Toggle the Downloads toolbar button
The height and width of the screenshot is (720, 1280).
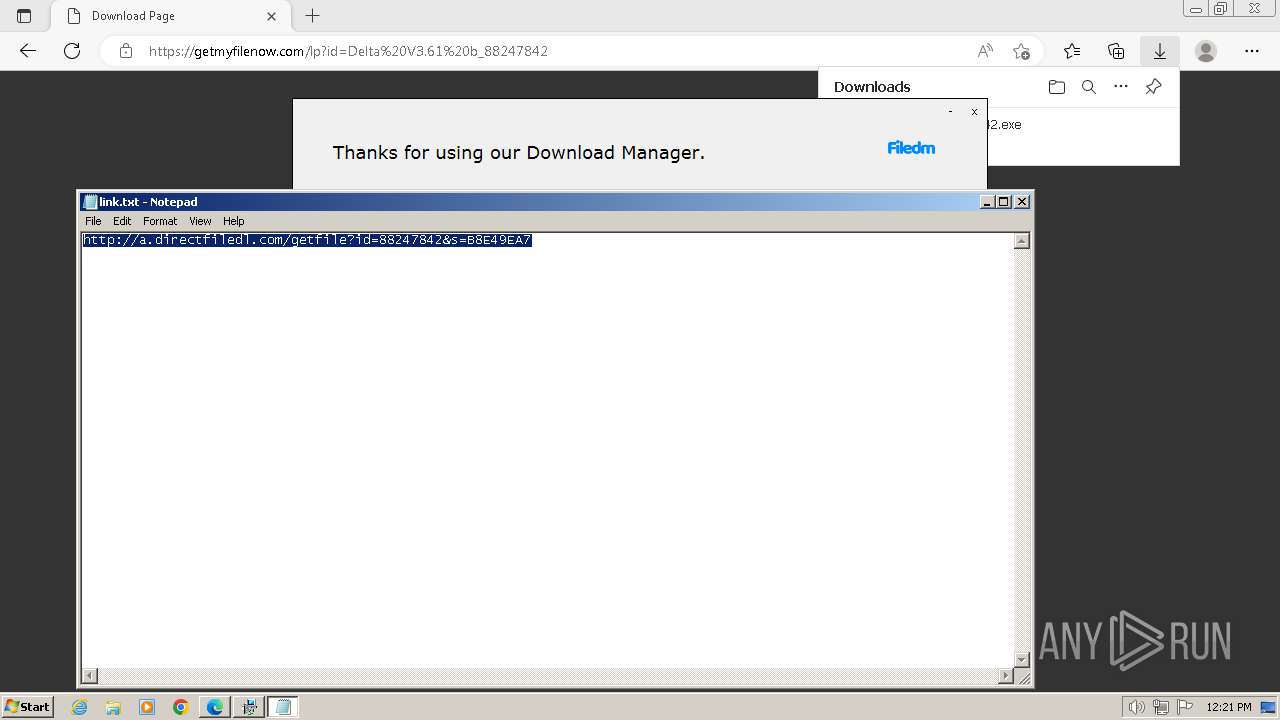point(1160,51)
